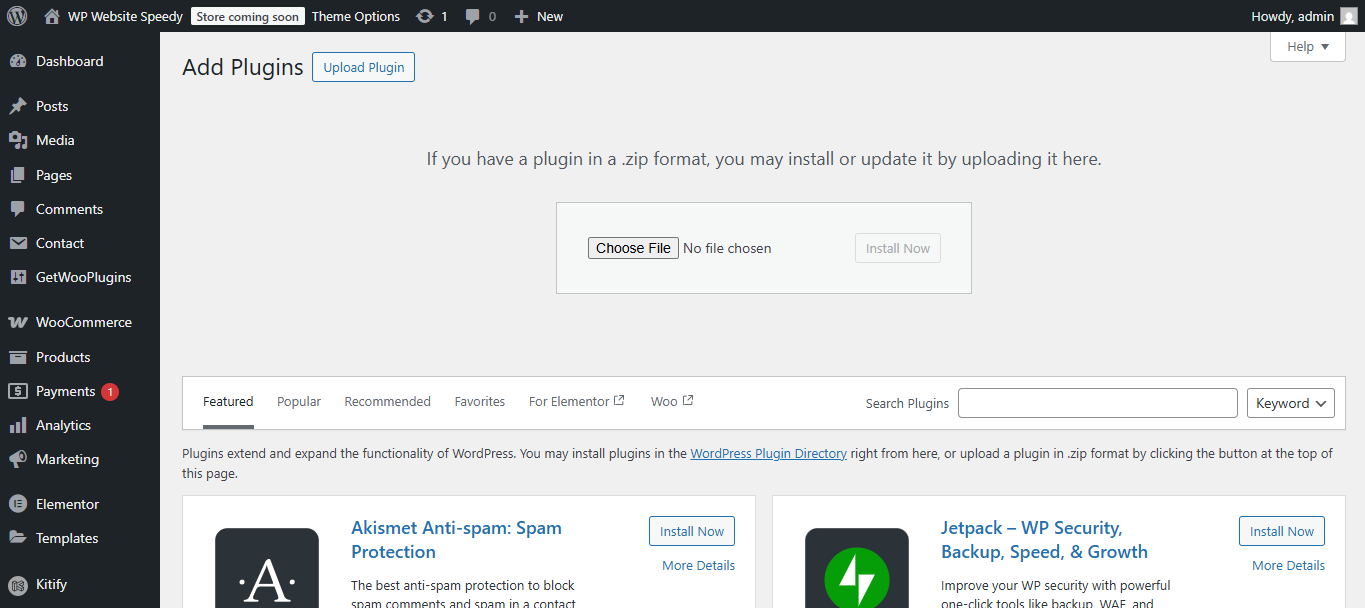
Task: Click the GetWooPlugins icon
Action: pyautogui.click(x=18, y=277)
